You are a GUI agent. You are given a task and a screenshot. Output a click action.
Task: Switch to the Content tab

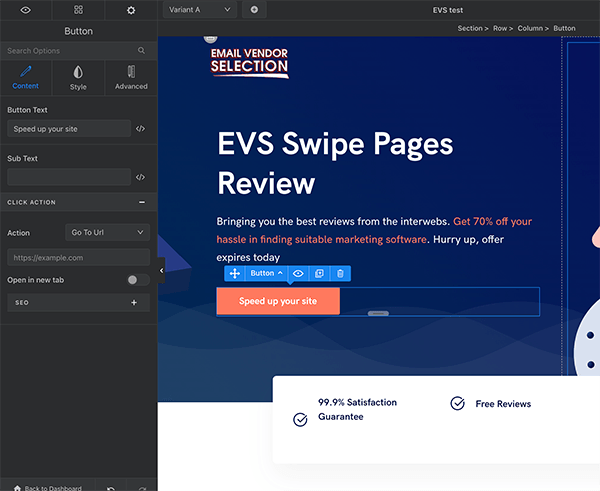pos(26,78)
